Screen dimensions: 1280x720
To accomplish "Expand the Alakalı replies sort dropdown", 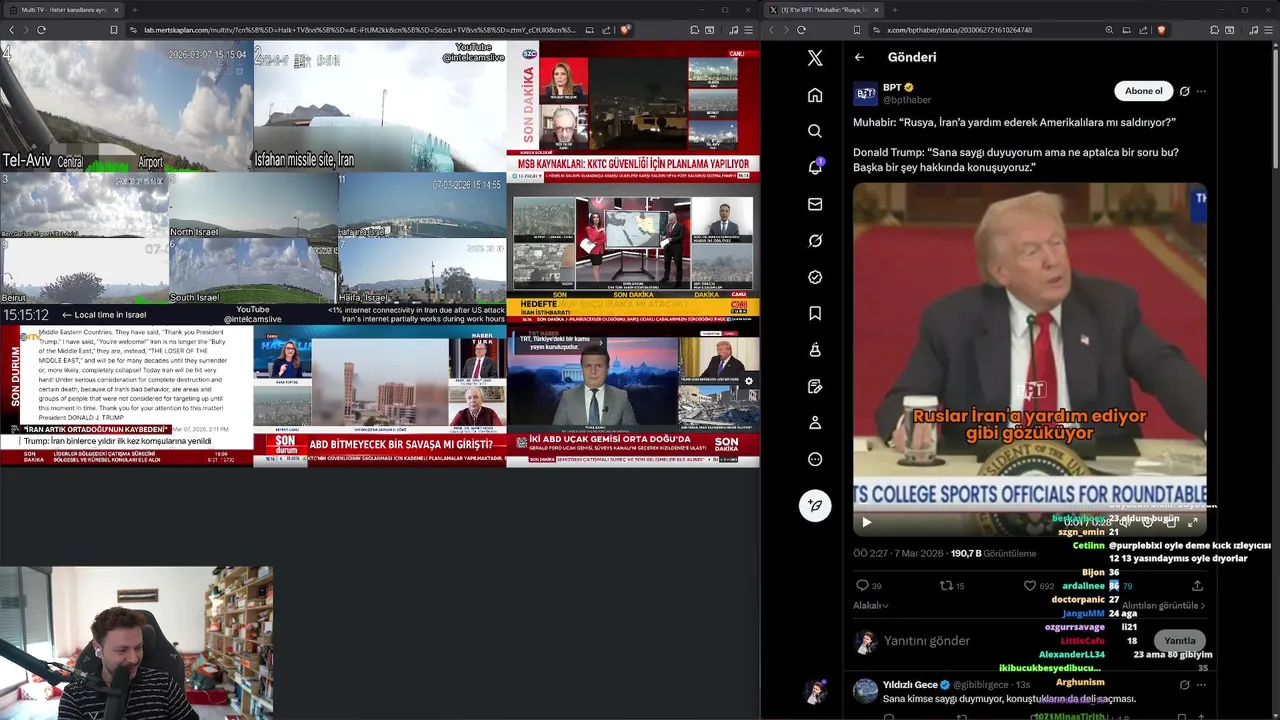I will pyautogui.click(x=871, y=605).
